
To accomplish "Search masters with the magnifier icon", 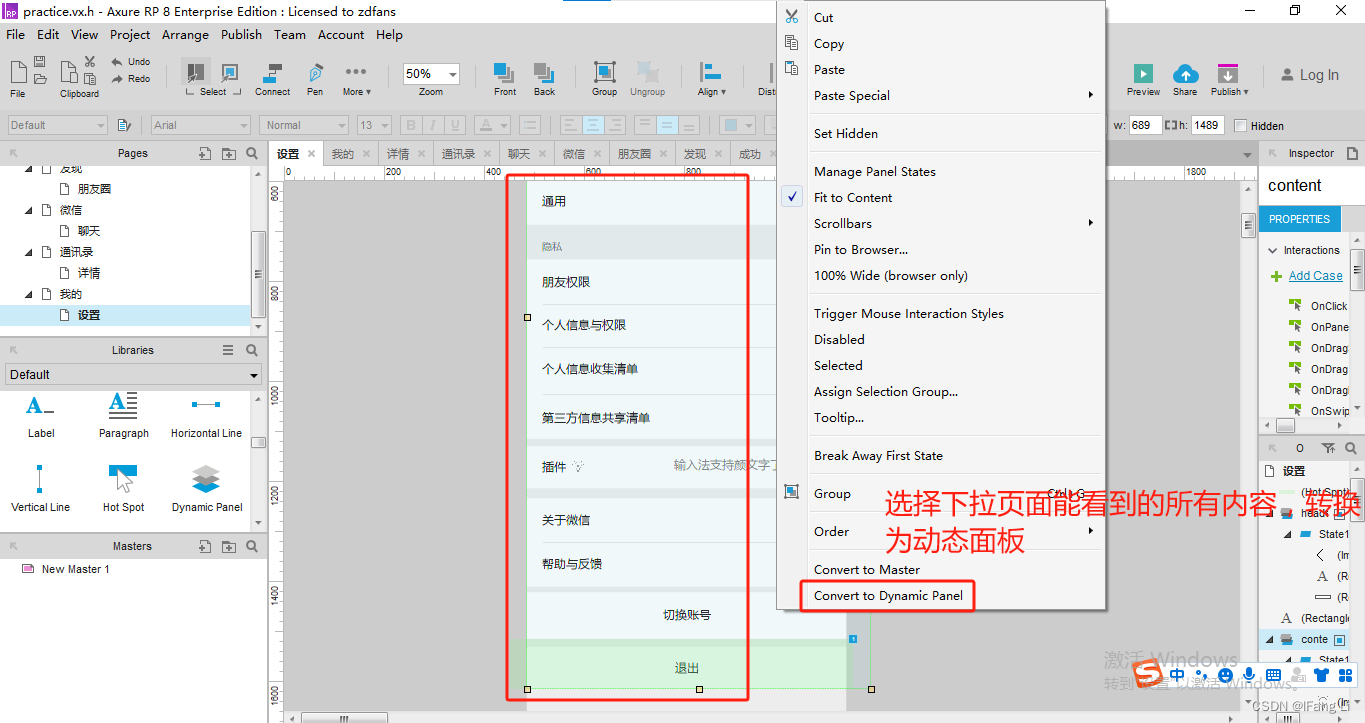I will pyautogui.click(x=252, y=546).
